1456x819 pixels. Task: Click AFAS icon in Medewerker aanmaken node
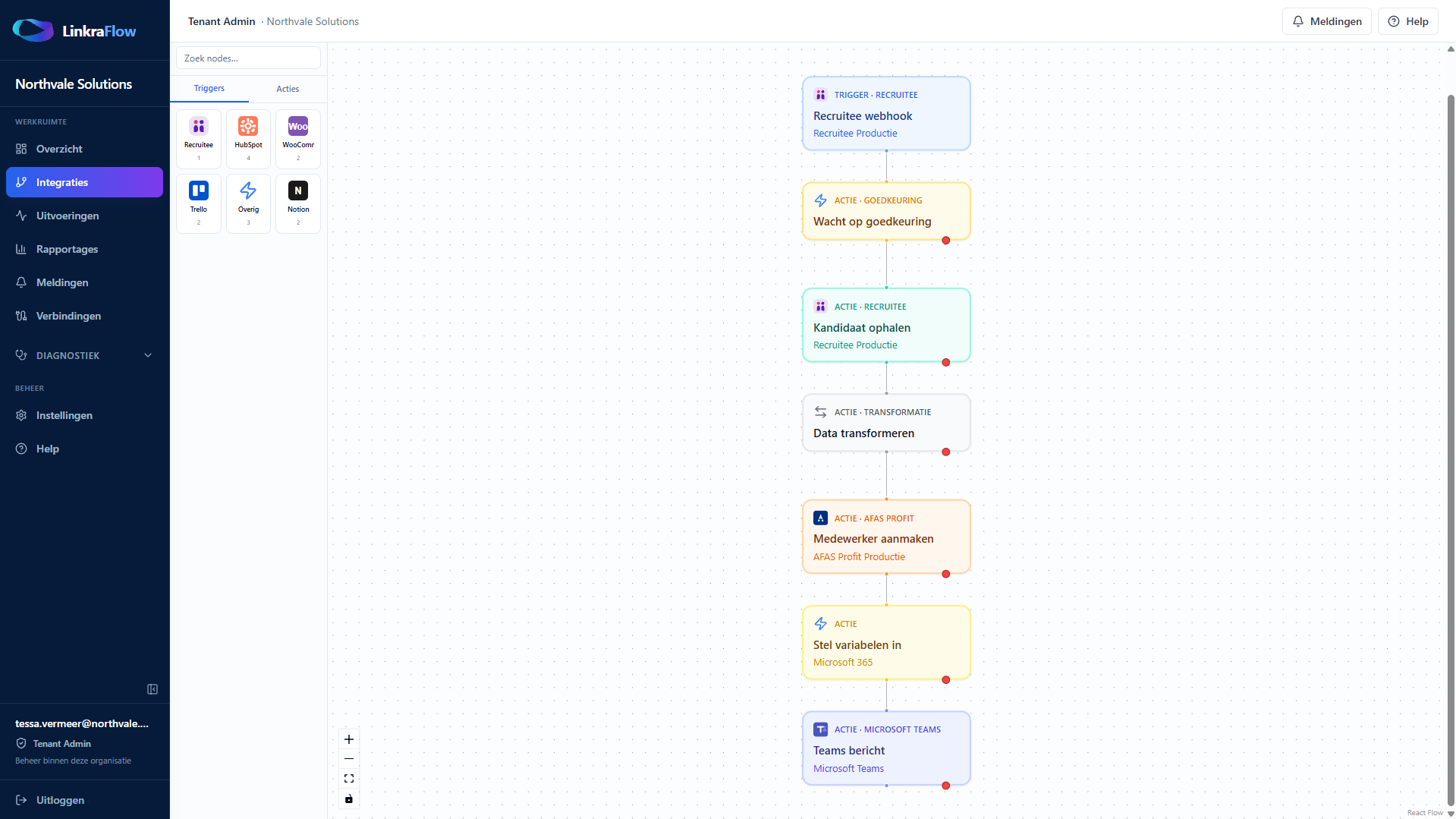point(820,518)
